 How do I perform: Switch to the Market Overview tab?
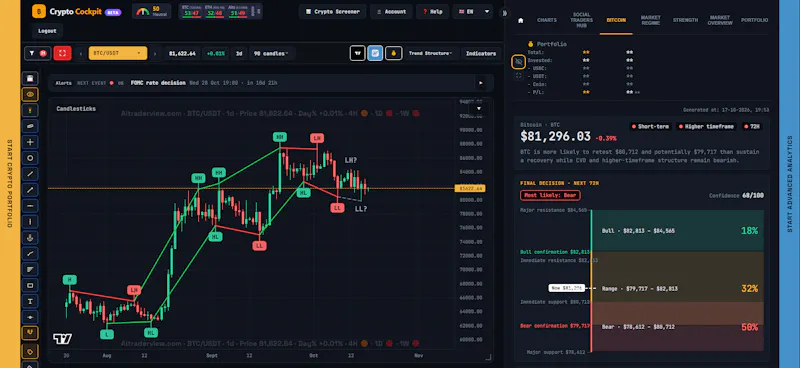click(x=719, y=20)
